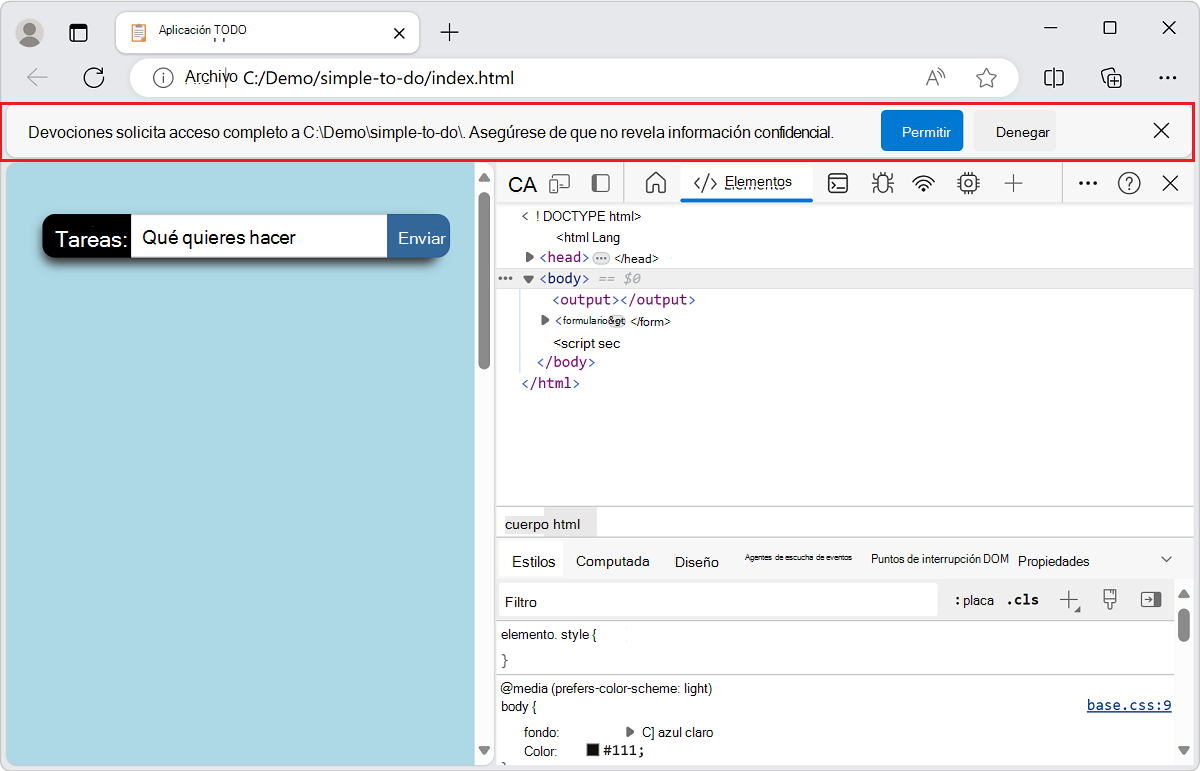This screenshot has width=1200, height=771.
Task: Expand the formulario element node
Action: (x=545, y=320)
